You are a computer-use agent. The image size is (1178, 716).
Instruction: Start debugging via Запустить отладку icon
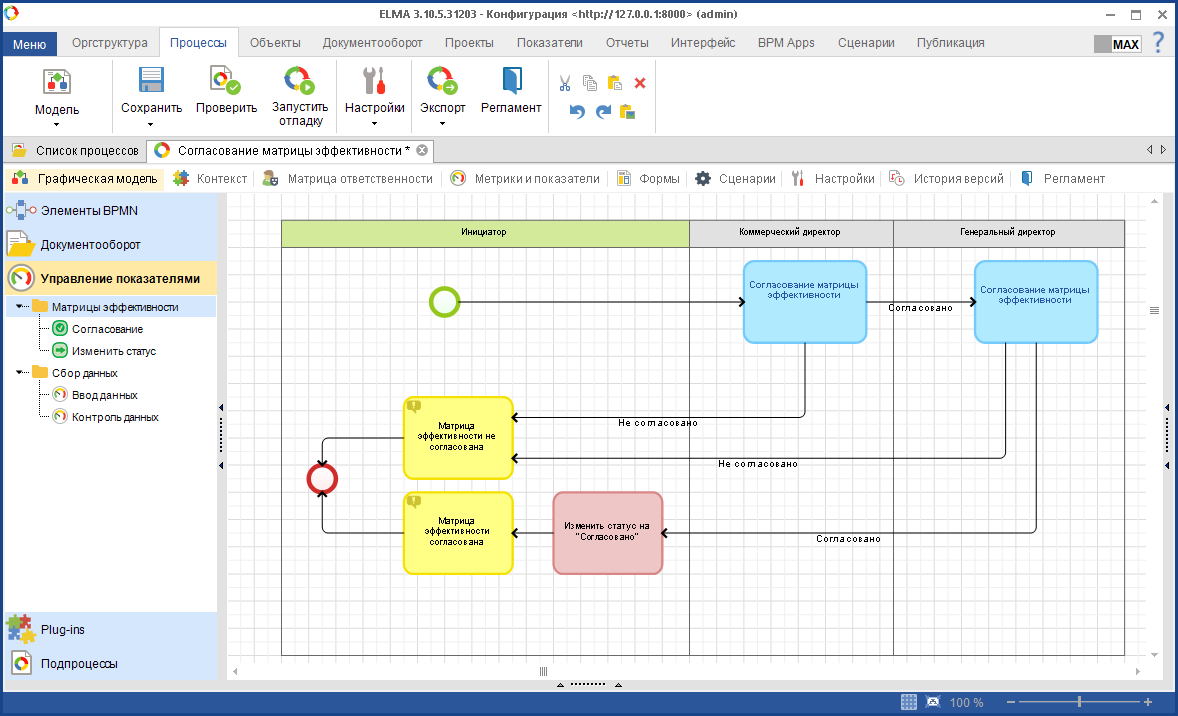tap(299, 81)
